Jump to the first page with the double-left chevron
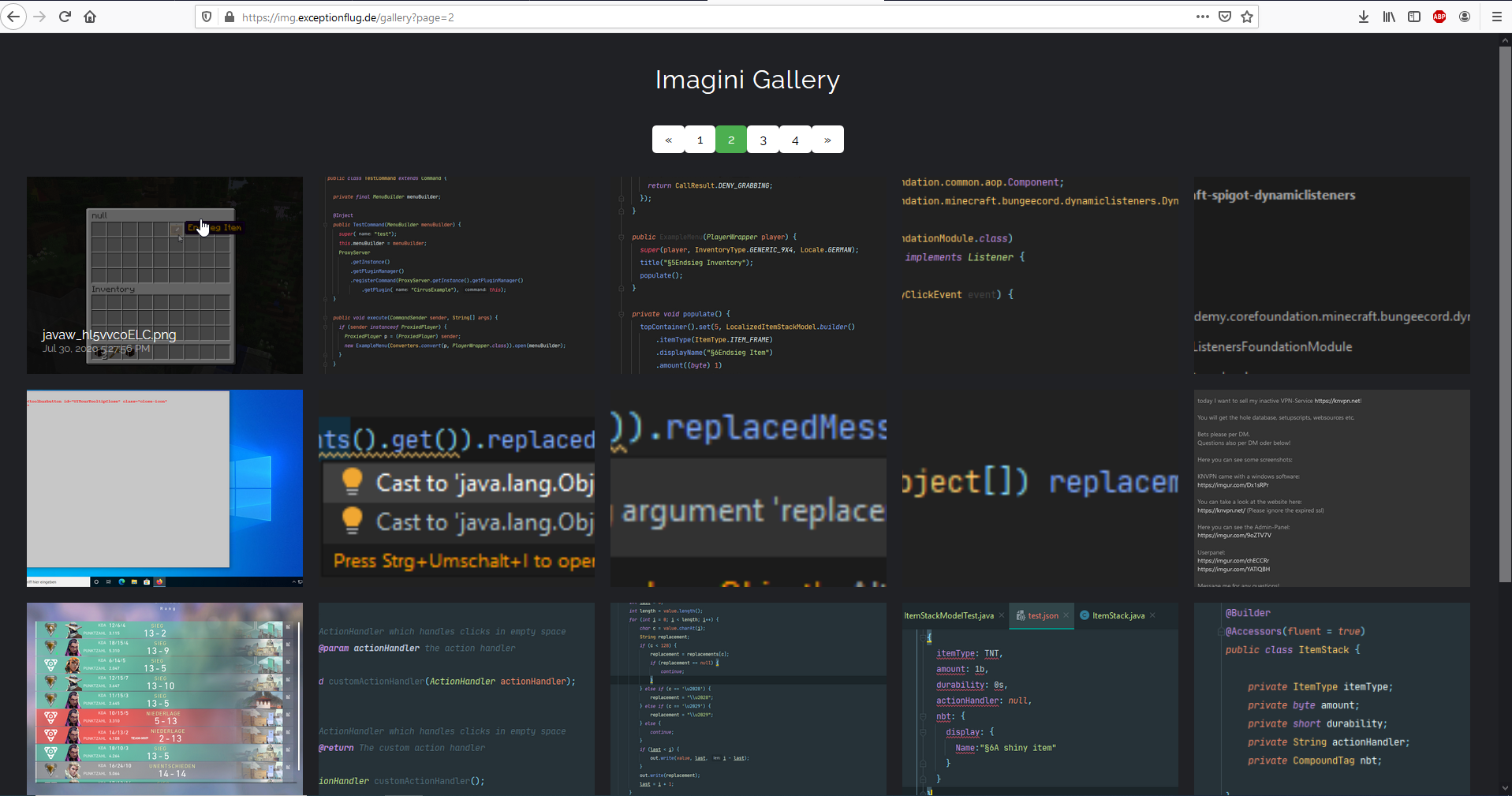Viewport: 1512px width, 796px height. pyautogui.click(x=668, y=139)
